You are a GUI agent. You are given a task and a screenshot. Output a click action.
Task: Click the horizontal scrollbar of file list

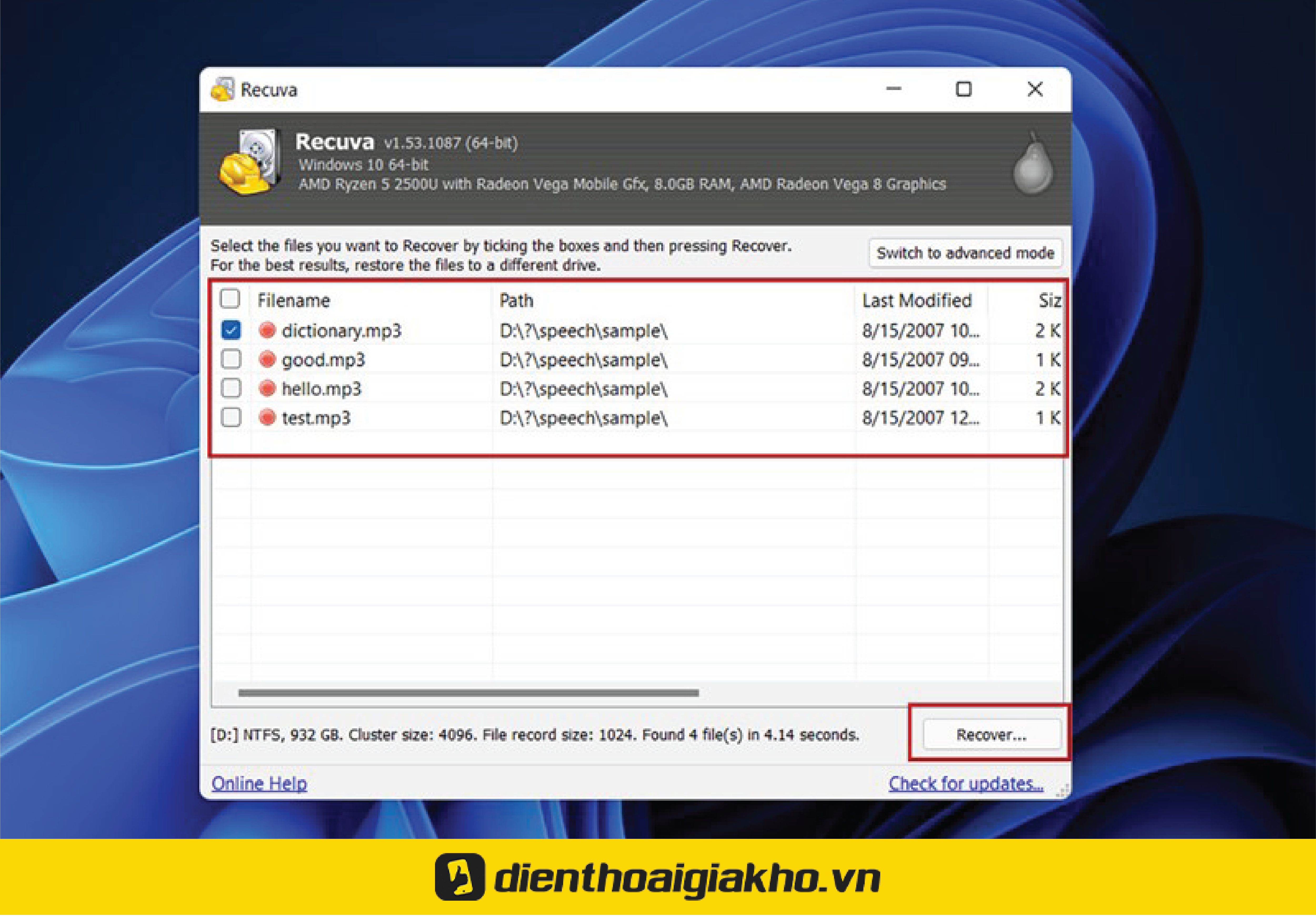(x=468, y=693)
